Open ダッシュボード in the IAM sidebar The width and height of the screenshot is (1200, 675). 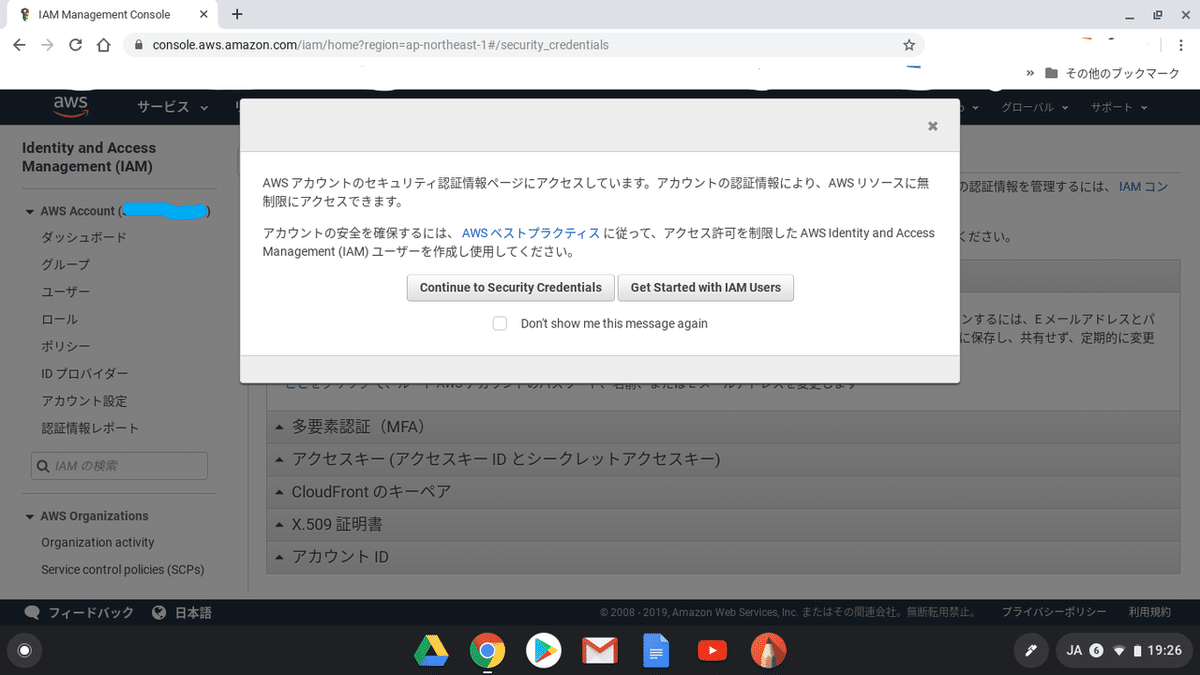coord(84,237)
